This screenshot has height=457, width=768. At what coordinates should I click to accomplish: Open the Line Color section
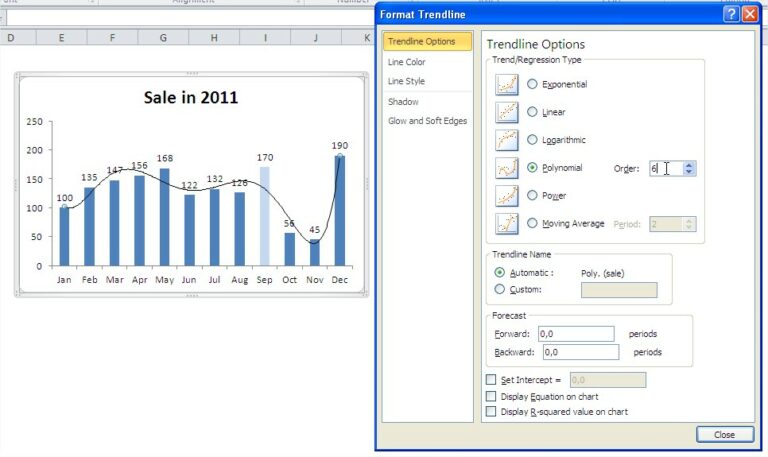click(x=406, y=62)
